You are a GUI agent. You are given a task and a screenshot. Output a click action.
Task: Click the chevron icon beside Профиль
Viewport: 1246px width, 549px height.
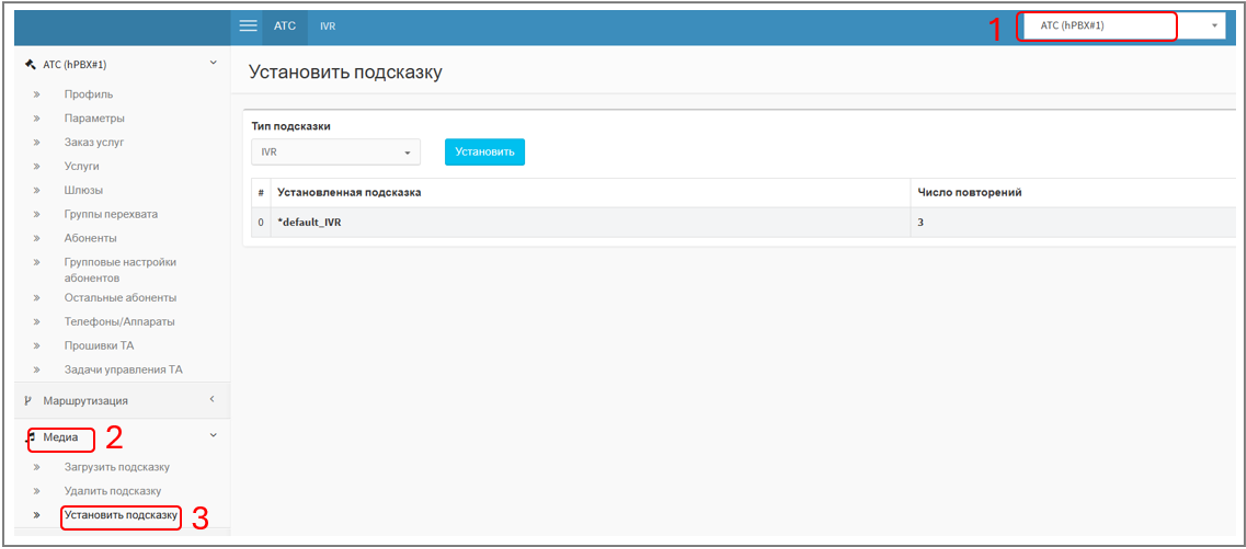[x=36, y=95]
